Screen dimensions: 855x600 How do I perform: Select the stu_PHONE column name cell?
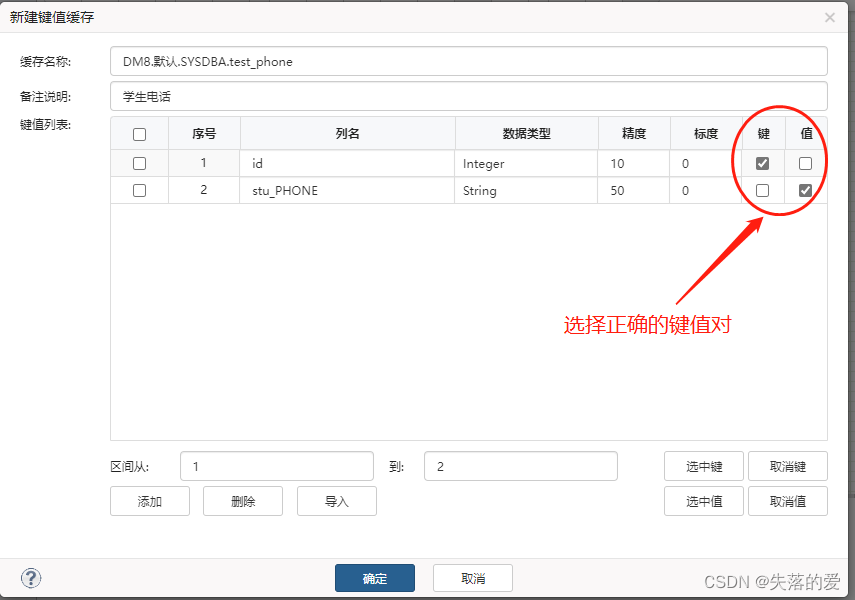click(x=347, y=190)
